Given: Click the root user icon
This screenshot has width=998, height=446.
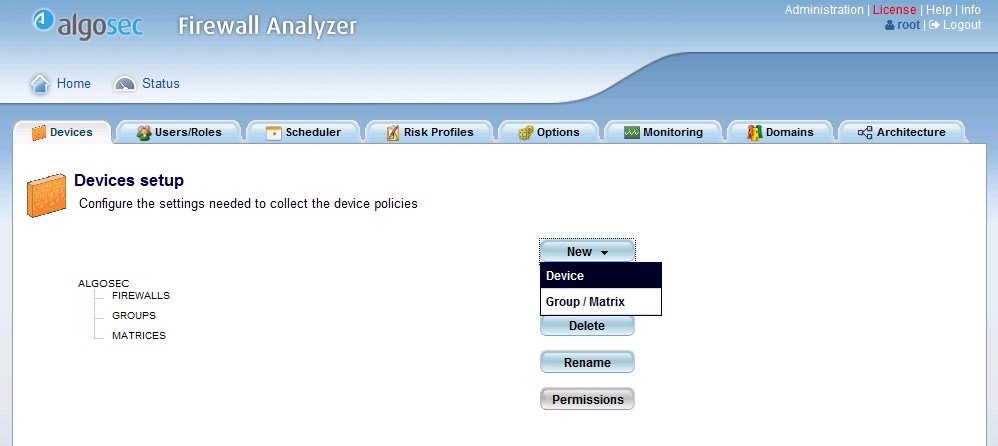Looking at the screenshot, I should (890, 25).
